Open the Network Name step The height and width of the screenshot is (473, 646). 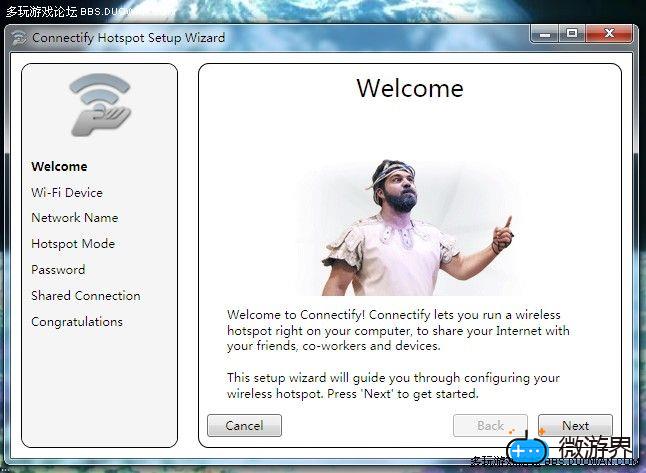(75, 218)
